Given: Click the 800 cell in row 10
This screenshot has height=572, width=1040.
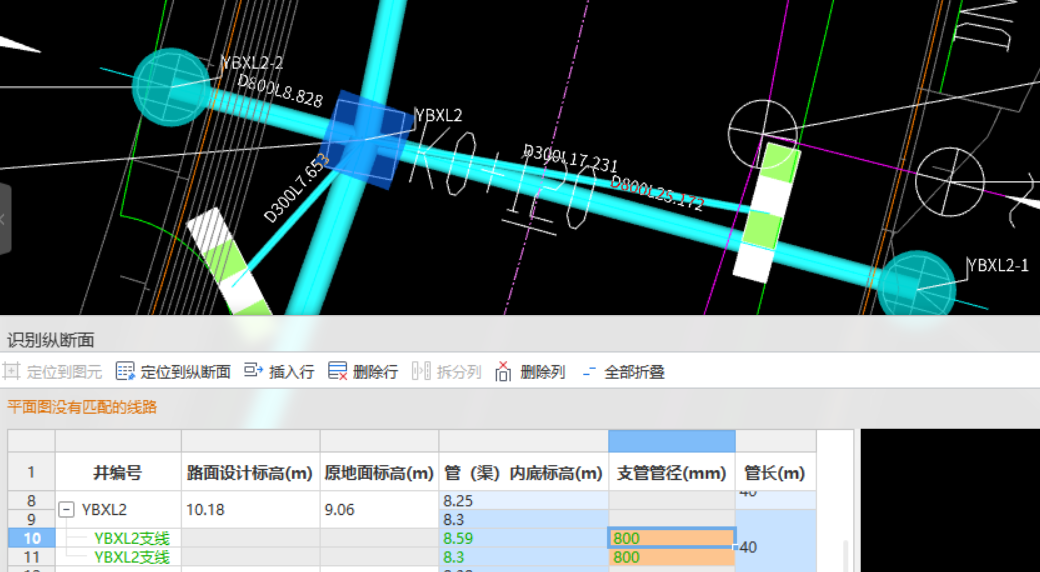Looking at the screenshot, I should (x=671, y=538).
